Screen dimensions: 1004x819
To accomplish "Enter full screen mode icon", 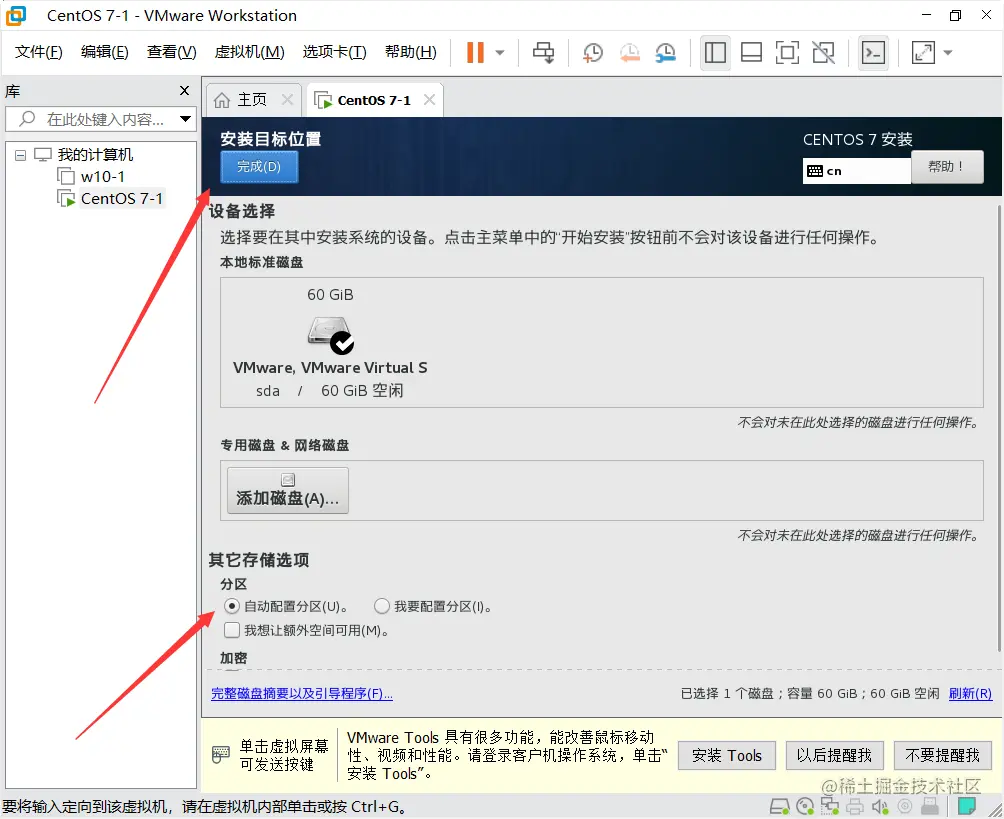I will pyautogui.click(x=787, y=53).
